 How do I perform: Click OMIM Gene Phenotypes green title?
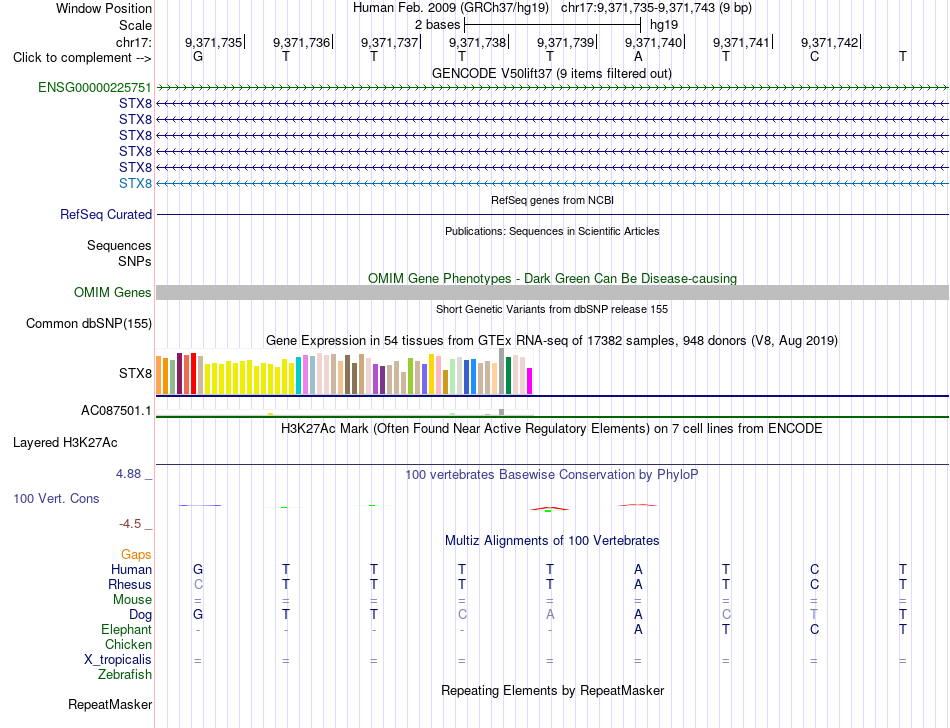[552, 279]
